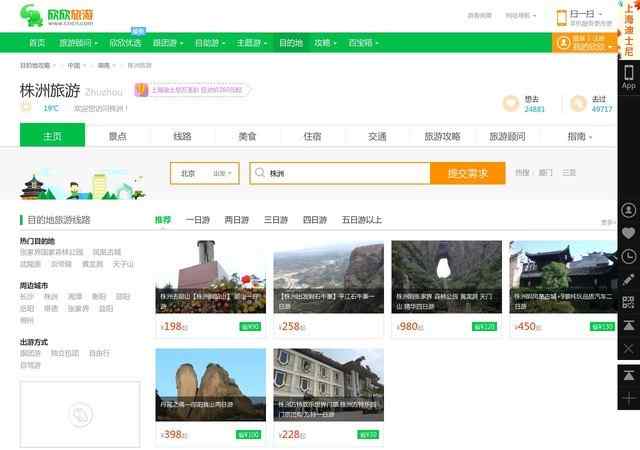The width and height of the screenshot is (640, 450).
Task: Click the 想去 heart icon
Action: coord(510,103)
